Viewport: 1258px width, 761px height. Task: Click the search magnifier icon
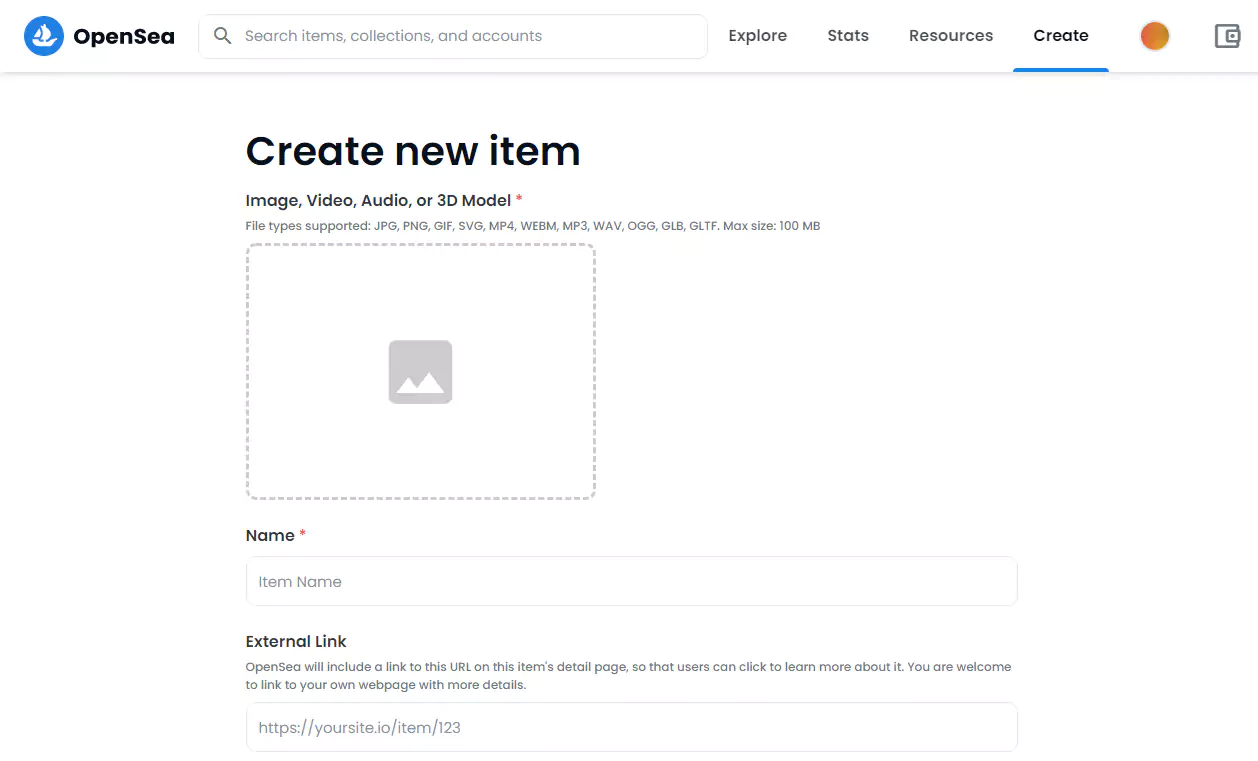223,36
